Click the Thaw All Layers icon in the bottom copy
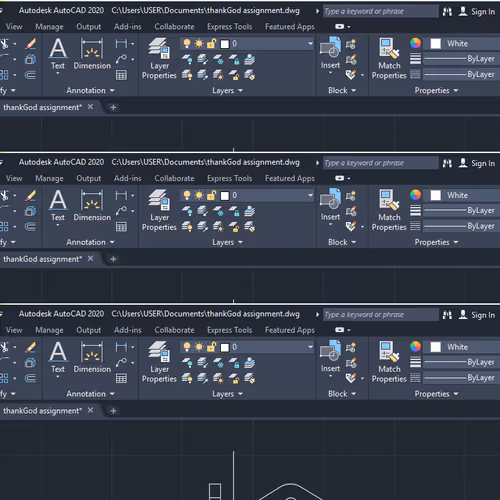Screen dimensions: 500x500 218,378
